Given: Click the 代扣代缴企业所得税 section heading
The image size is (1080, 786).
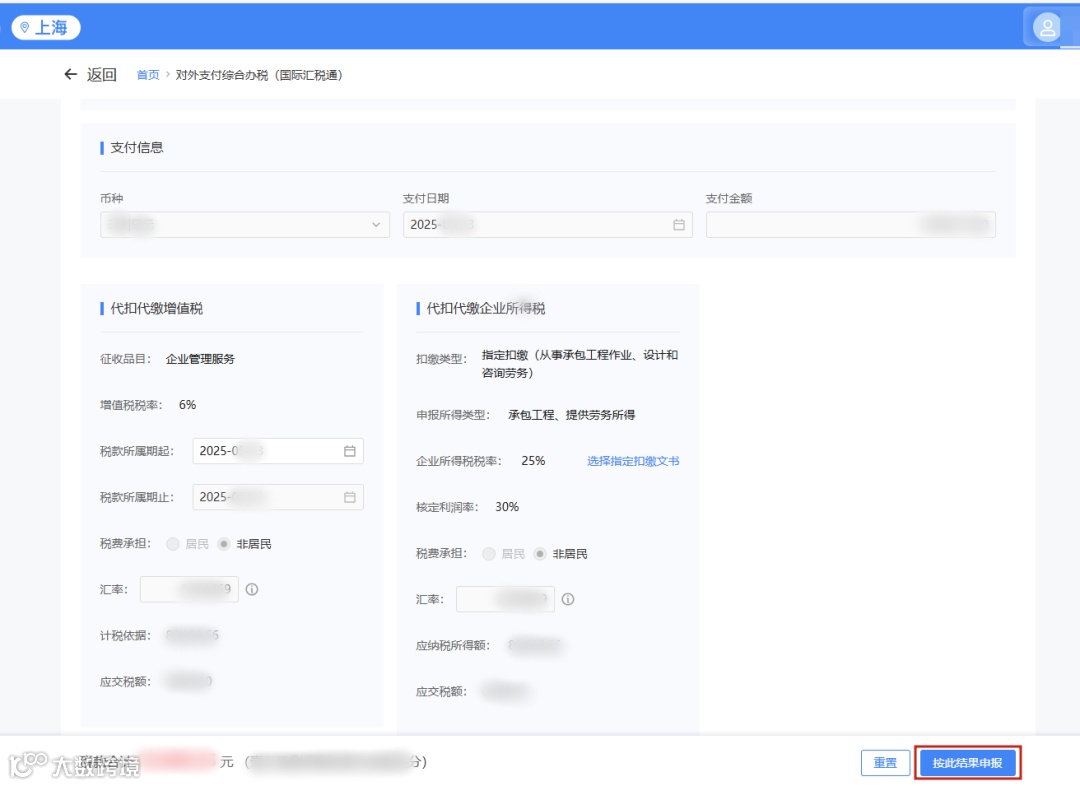Looking at the screenshot, I should click(x=486, y=309).
